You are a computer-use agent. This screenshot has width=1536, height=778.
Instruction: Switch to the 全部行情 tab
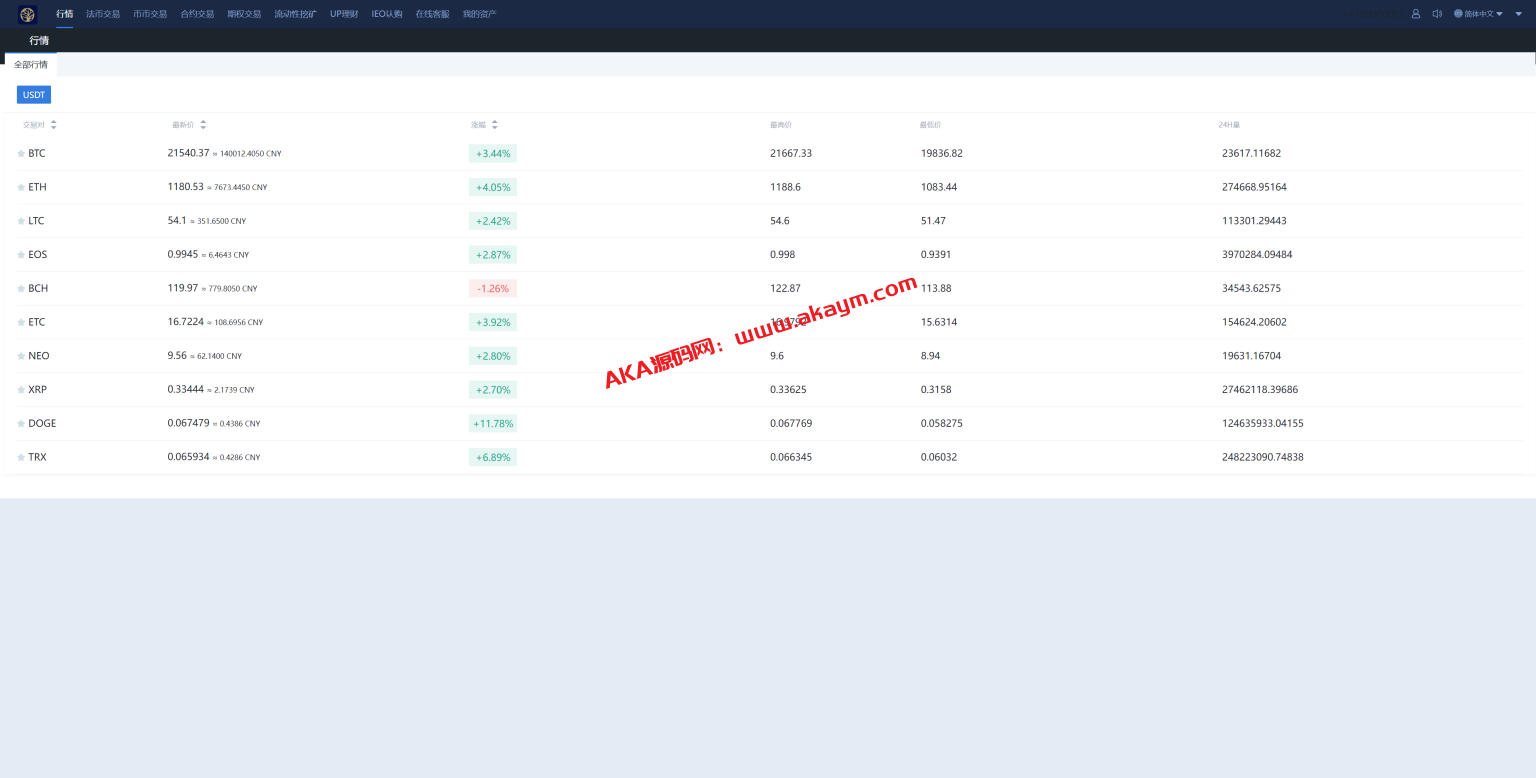tap(30, 65)
